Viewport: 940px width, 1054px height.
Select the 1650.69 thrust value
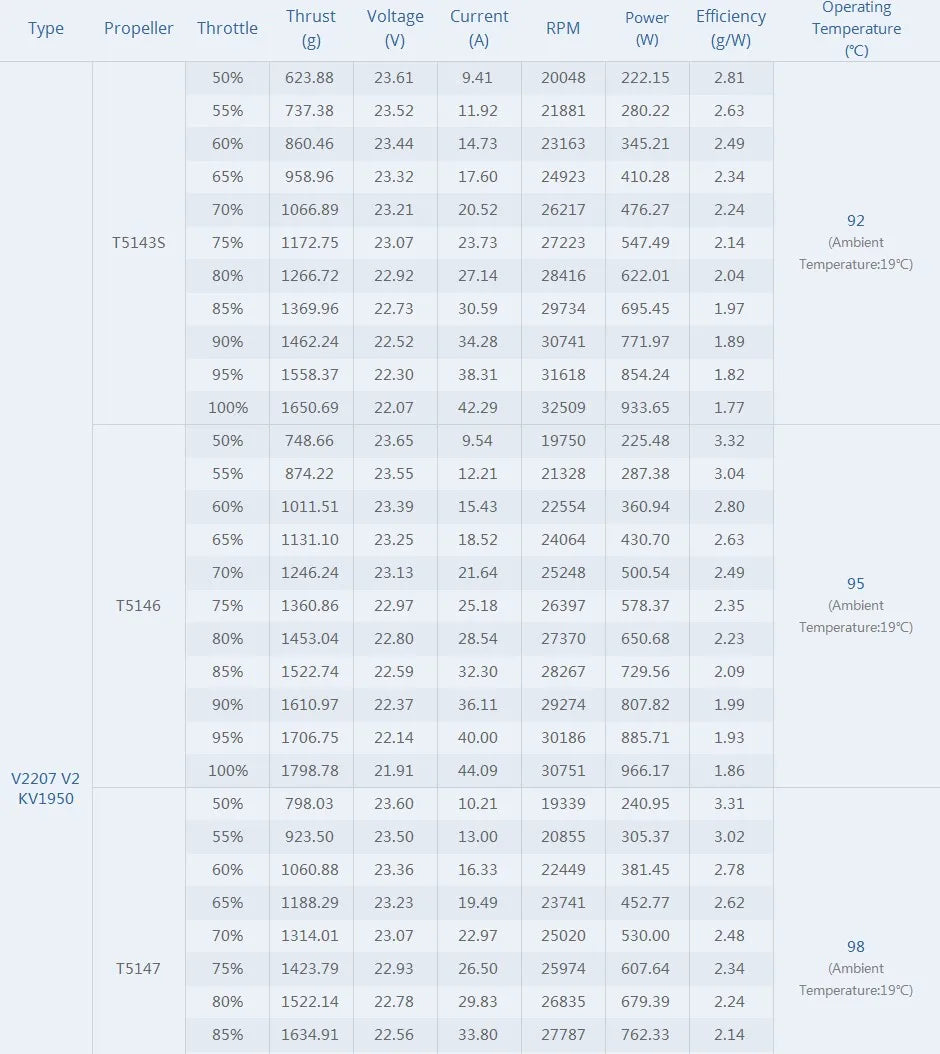click(311, 407)
